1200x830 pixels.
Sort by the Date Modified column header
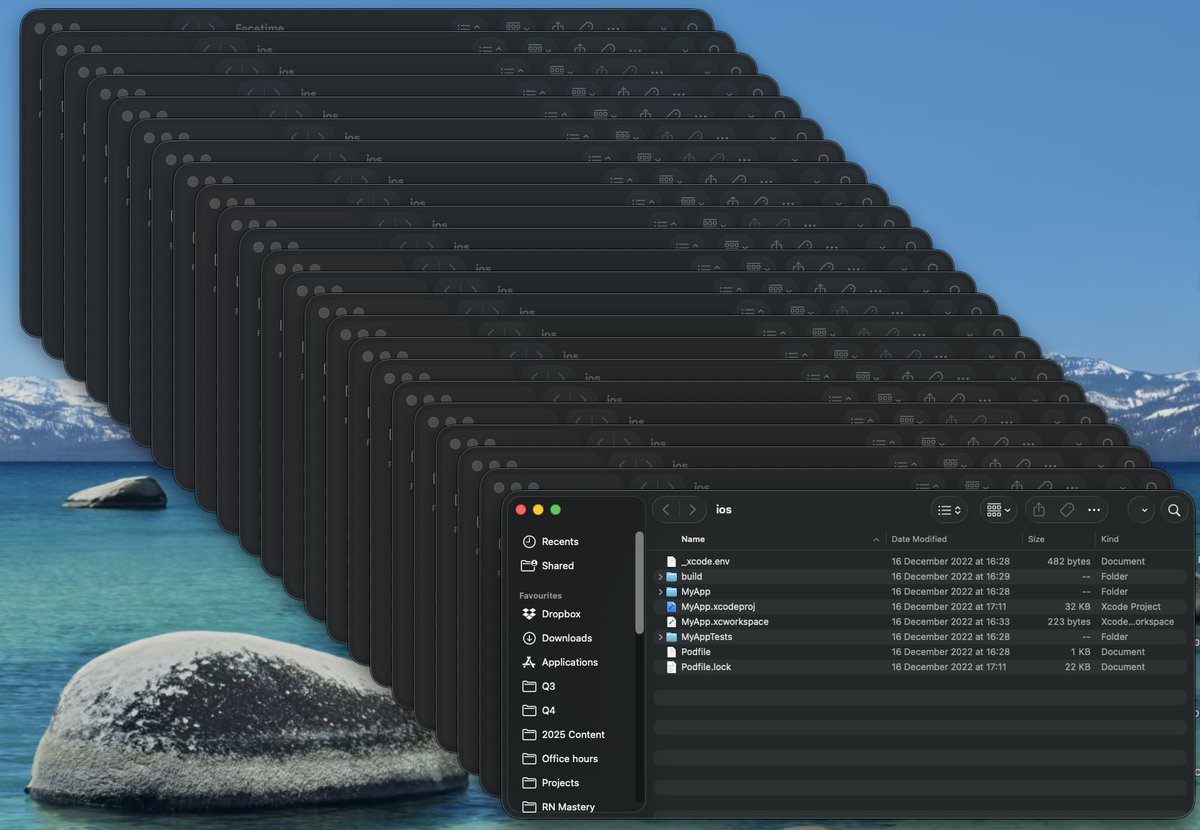click(919, 539)
